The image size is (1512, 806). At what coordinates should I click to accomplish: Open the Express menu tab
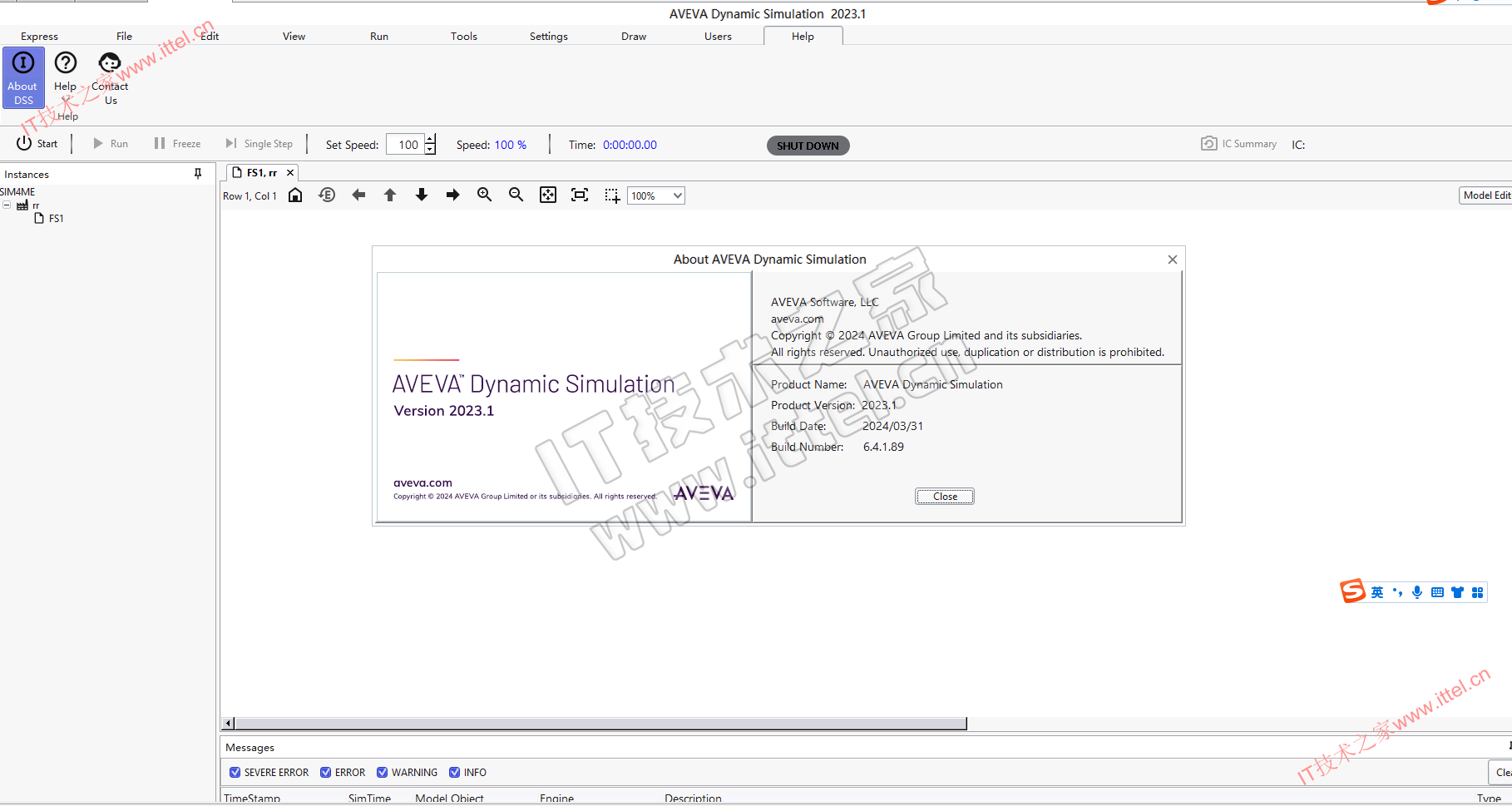39,36
